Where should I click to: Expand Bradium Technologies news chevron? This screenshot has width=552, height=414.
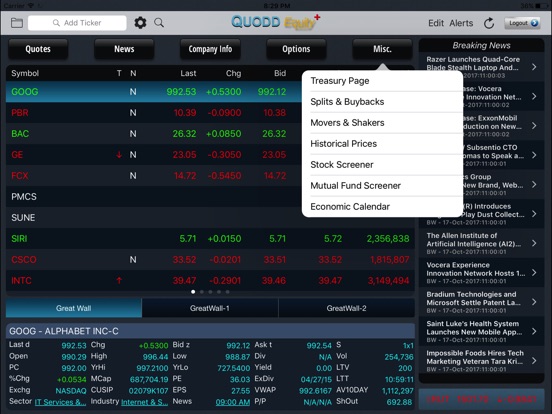(534, 302)
